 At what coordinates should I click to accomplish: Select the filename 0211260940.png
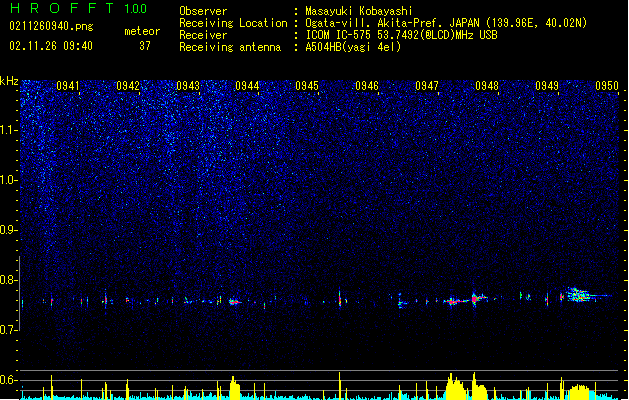(x=51, y=26)
